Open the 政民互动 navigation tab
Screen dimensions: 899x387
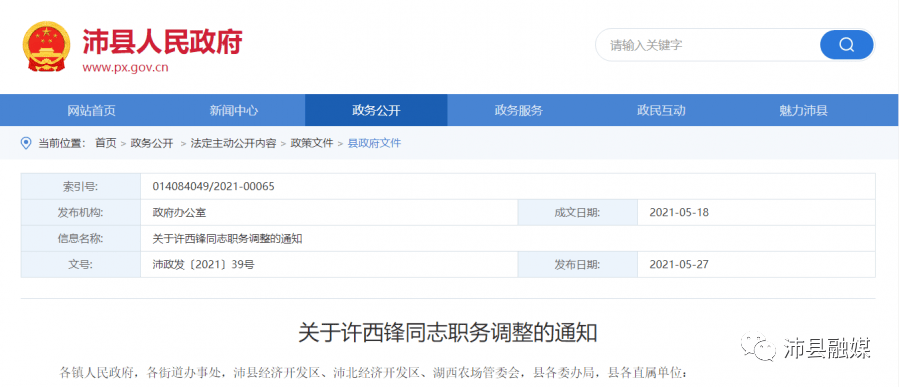click(x=660, y=110)
